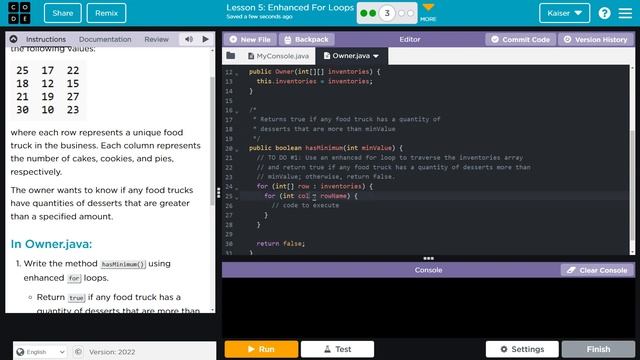Click the Test button
Screen dimensions: 640x360
pos(338,349)
